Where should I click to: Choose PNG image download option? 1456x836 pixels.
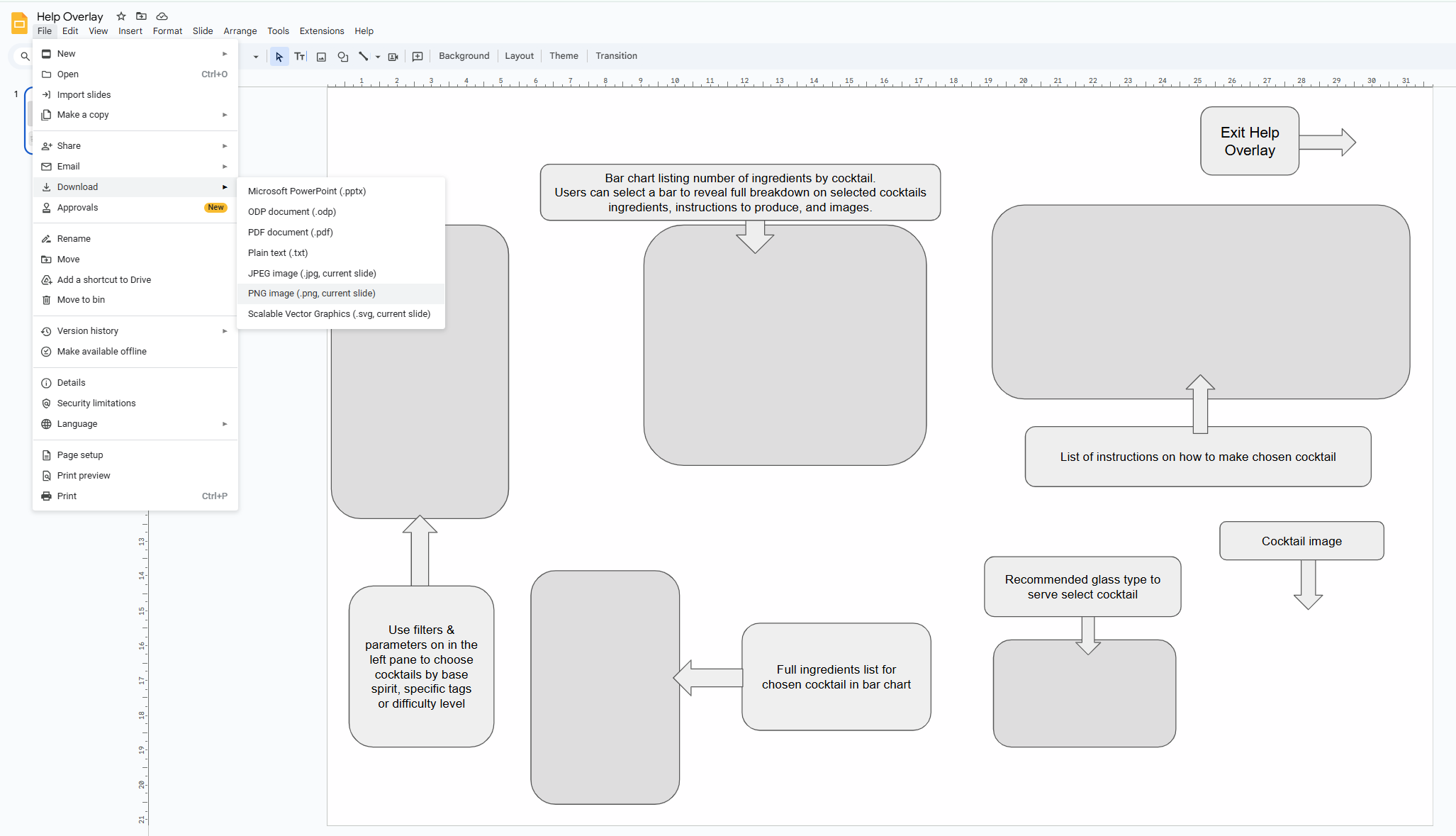[311, 294]
